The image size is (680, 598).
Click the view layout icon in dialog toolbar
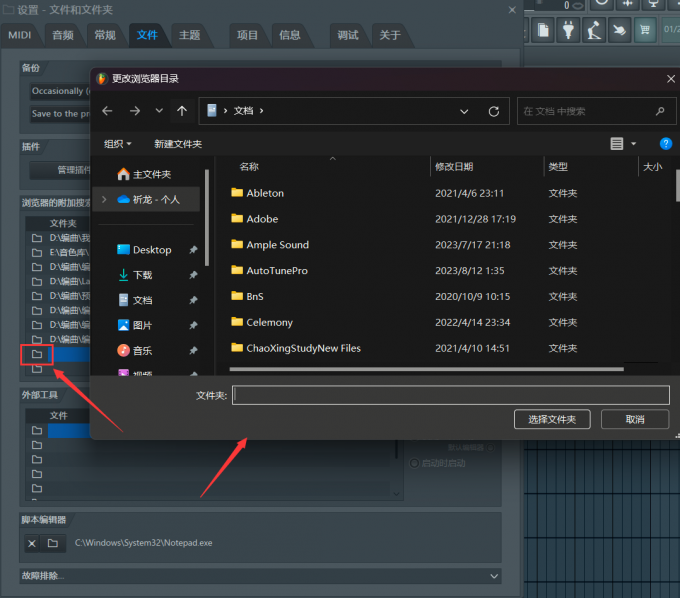point(617,144)
